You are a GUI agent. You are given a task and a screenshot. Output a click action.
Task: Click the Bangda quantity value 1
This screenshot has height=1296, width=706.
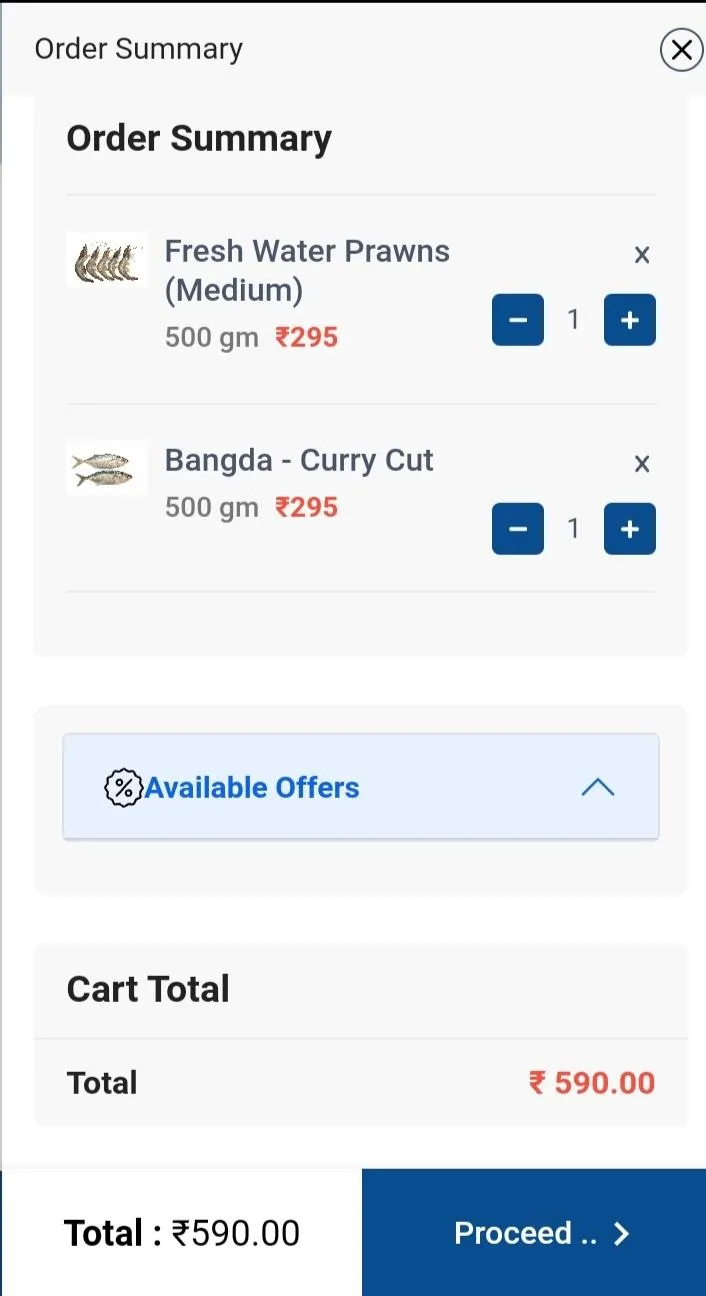pyautogui.click(x=574, y=529)
